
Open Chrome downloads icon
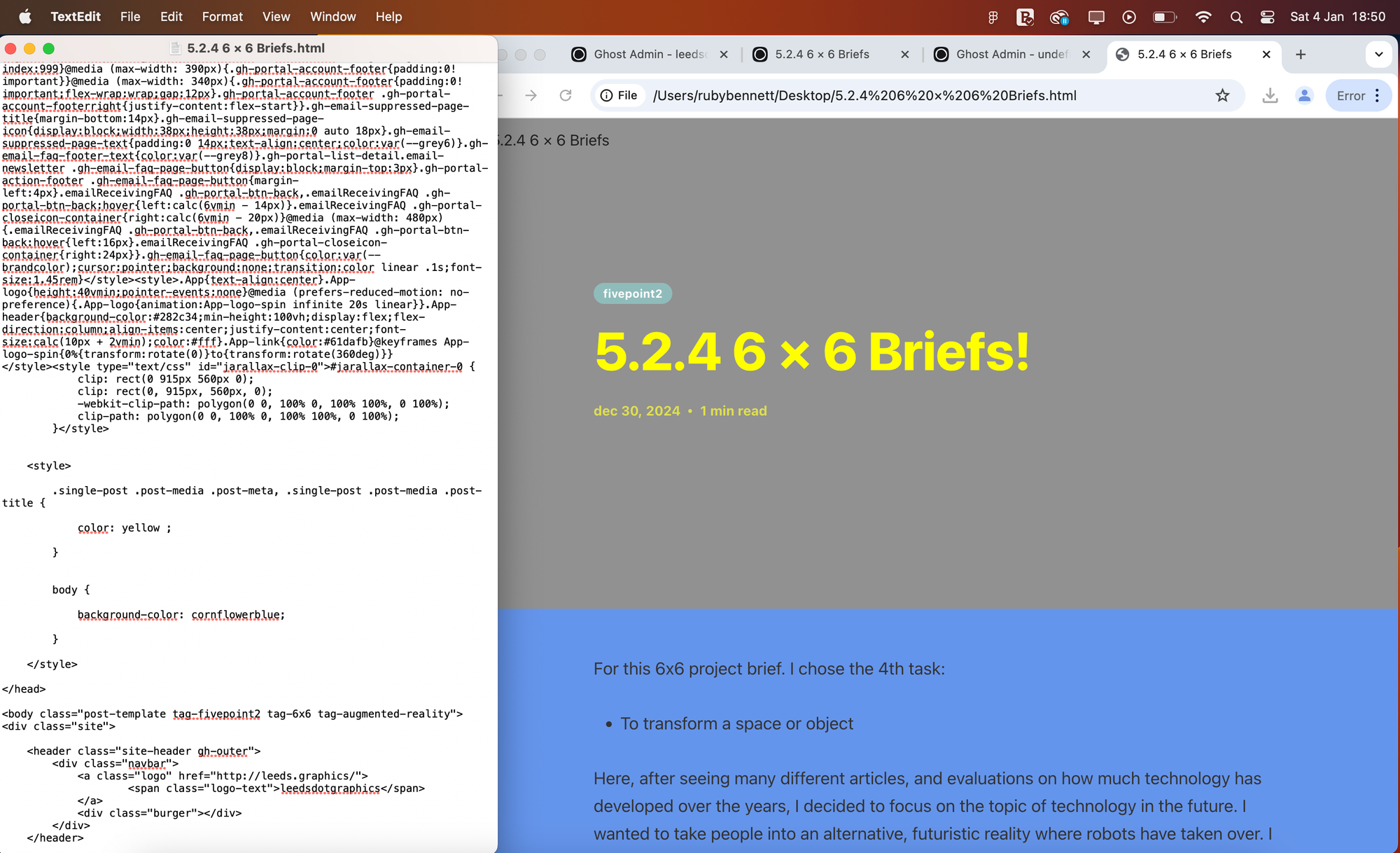pyautogui.click(x=1270, y=95)
